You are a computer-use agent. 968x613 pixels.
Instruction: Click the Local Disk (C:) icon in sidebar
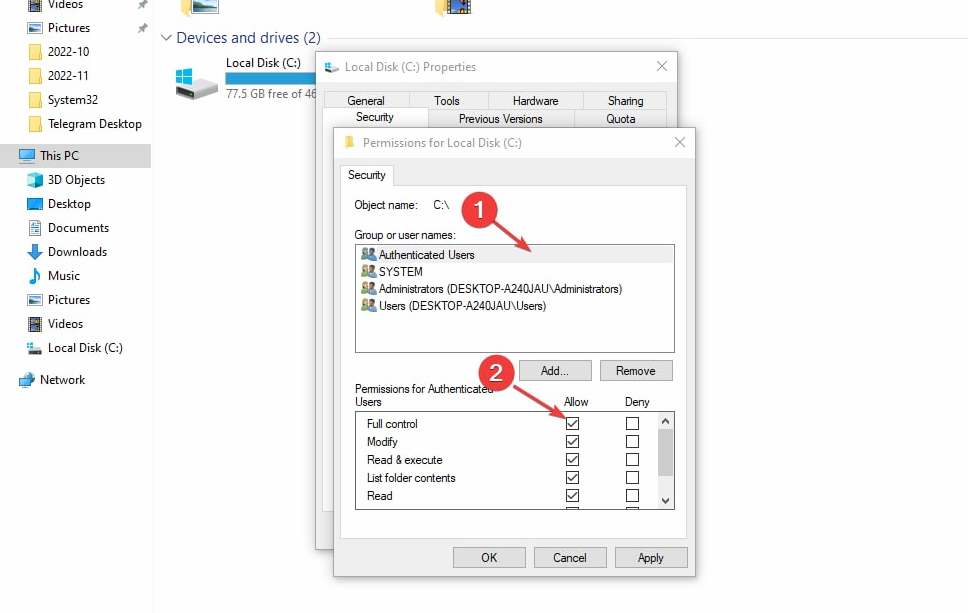click(x=34, y=348)
